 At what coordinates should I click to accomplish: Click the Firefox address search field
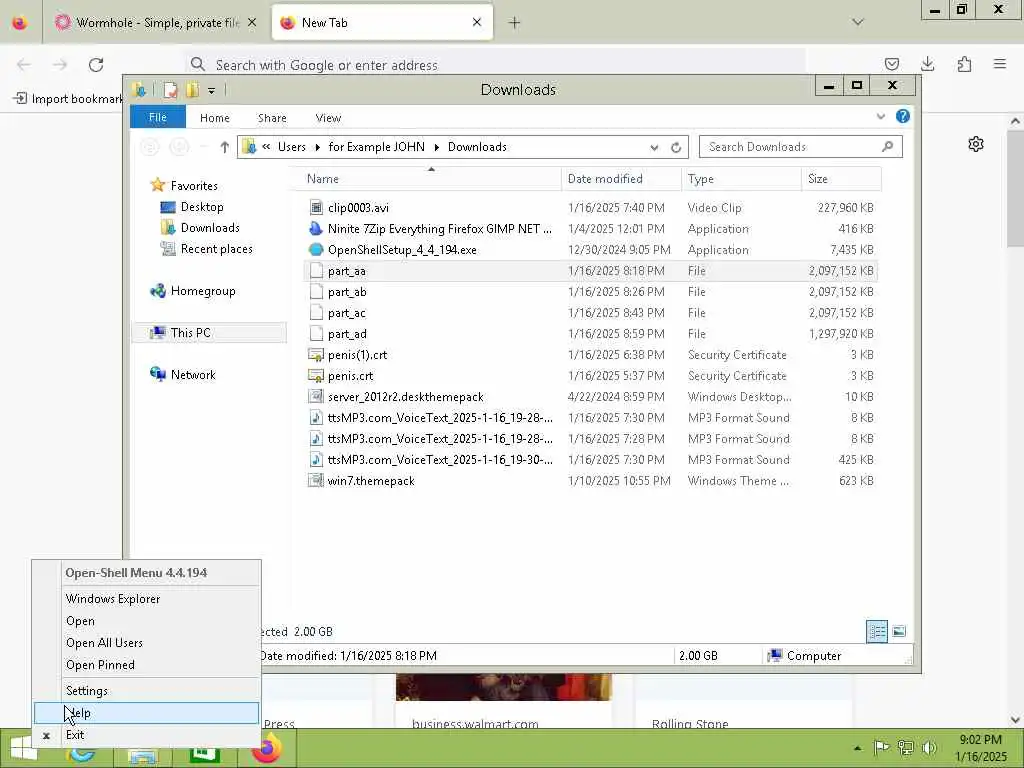tap(495, 65)
